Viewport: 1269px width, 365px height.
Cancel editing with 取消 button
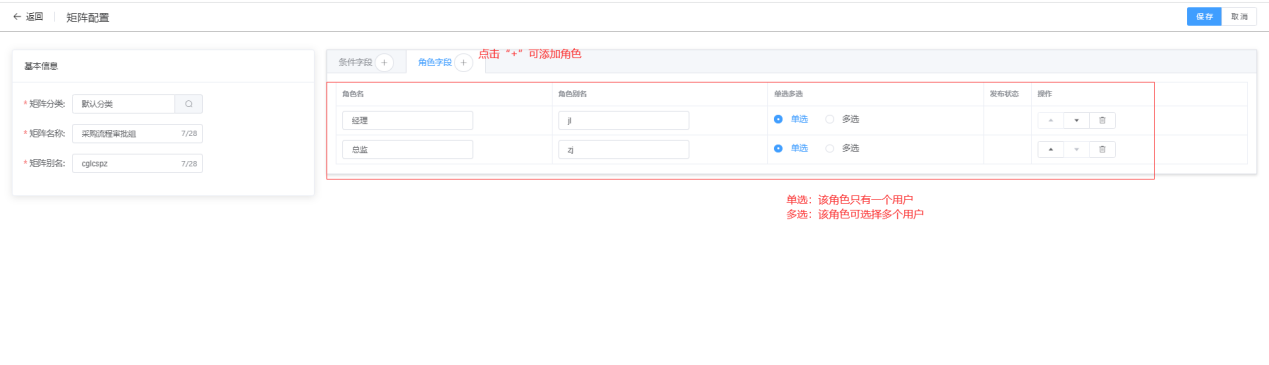pos(1239,17)
